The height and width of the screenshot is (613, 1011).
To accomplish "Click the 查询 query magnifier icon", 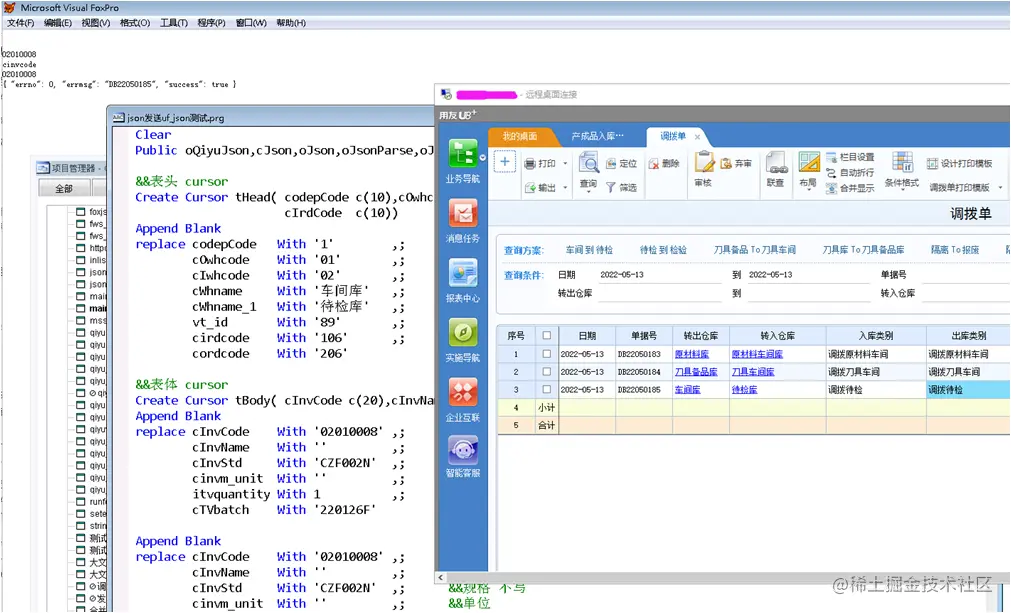I will click(x=588, y=162).
